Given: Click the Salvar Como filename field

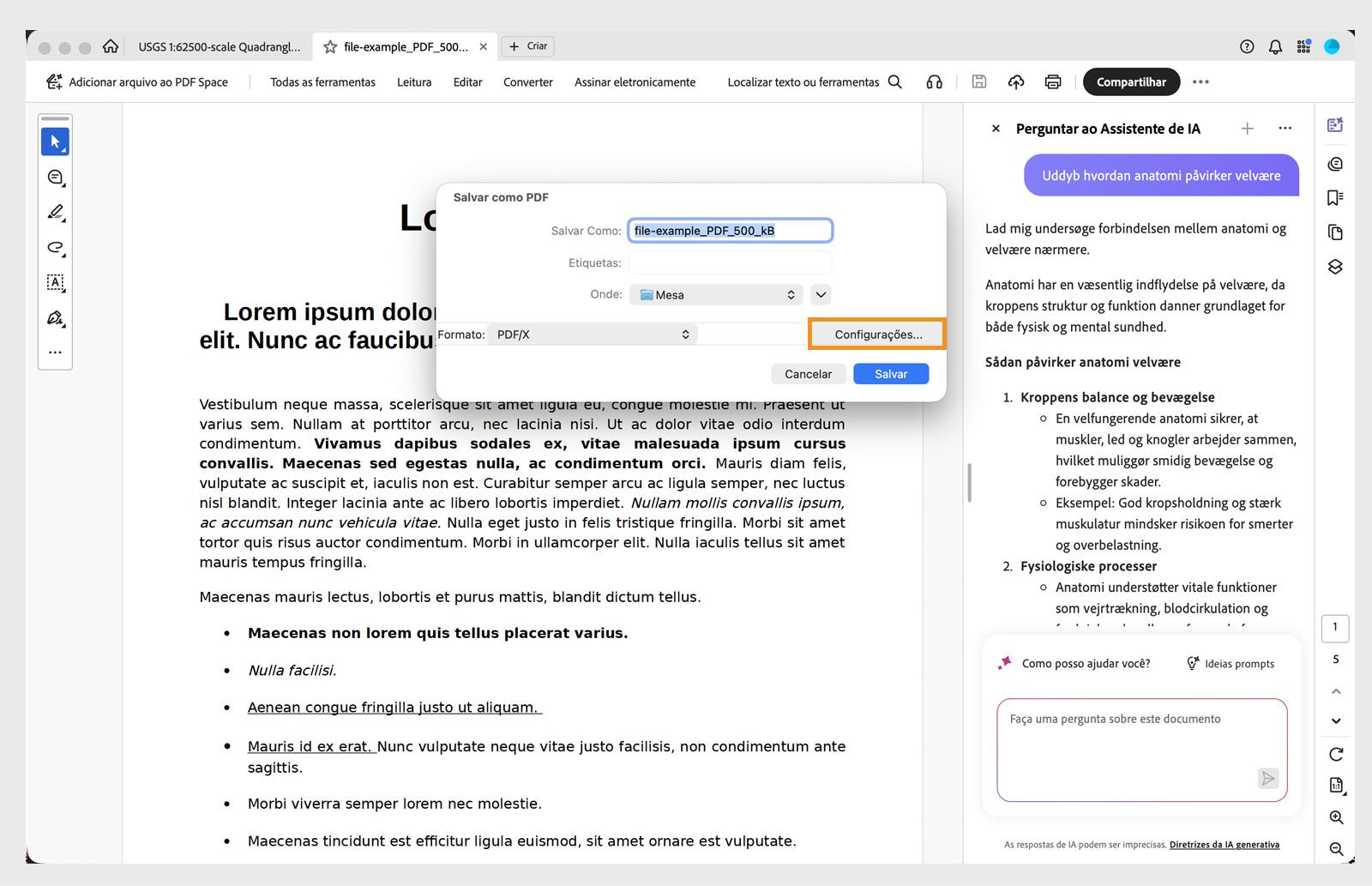Looking at the screenshot, I should (x=730, y=231).
